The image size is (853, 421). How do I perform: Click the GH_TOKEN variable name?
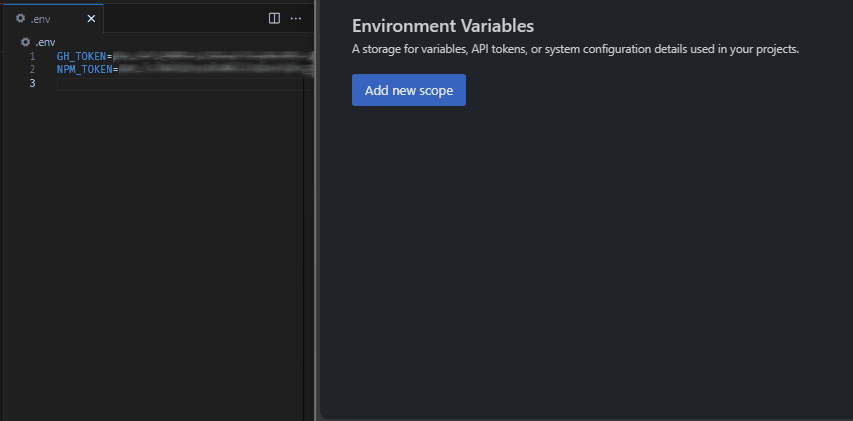point(81,56)
